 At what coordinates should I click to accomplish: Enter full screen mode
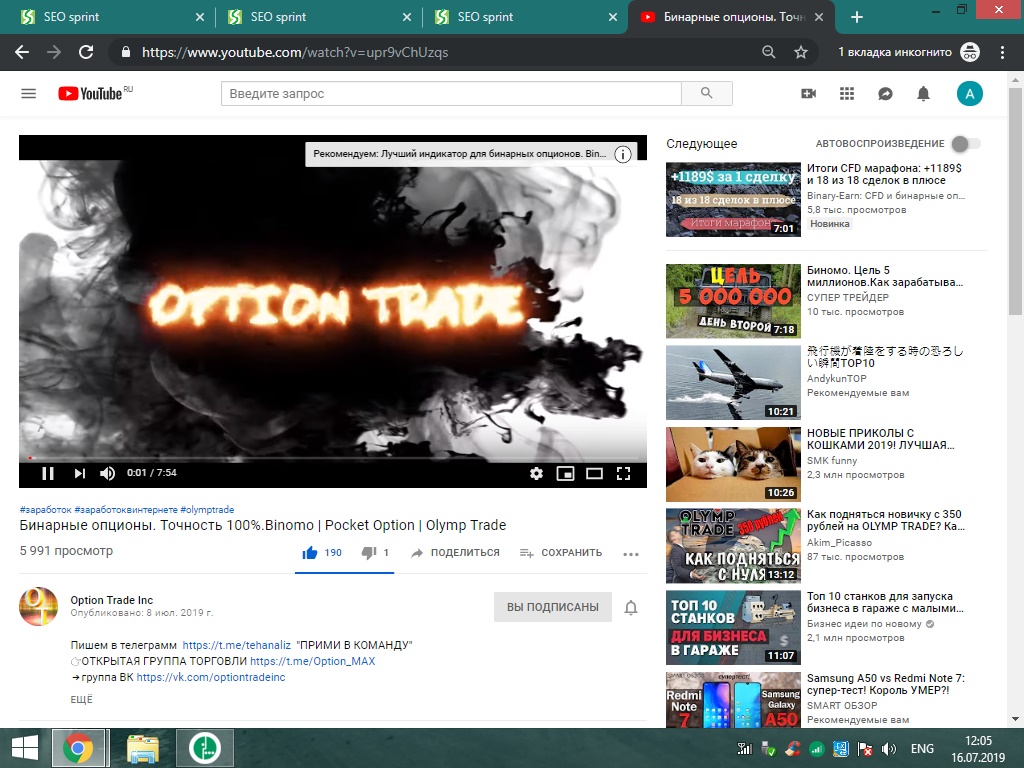(624, 473)
